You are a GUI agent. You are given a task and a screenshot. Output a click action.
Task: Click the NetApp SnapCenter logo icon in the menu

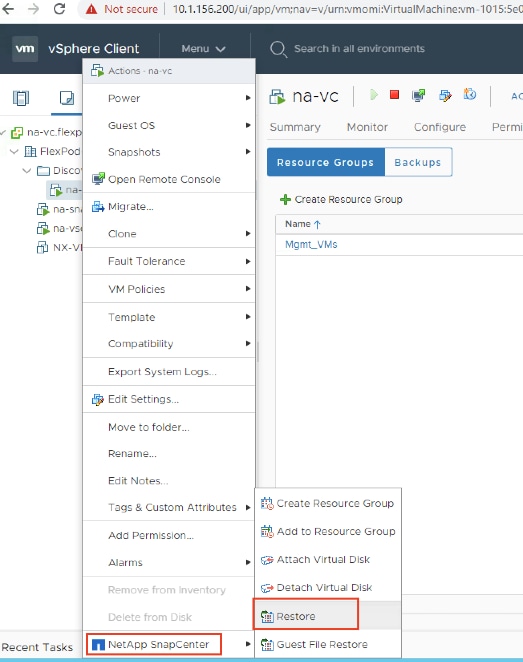point(98,645)
